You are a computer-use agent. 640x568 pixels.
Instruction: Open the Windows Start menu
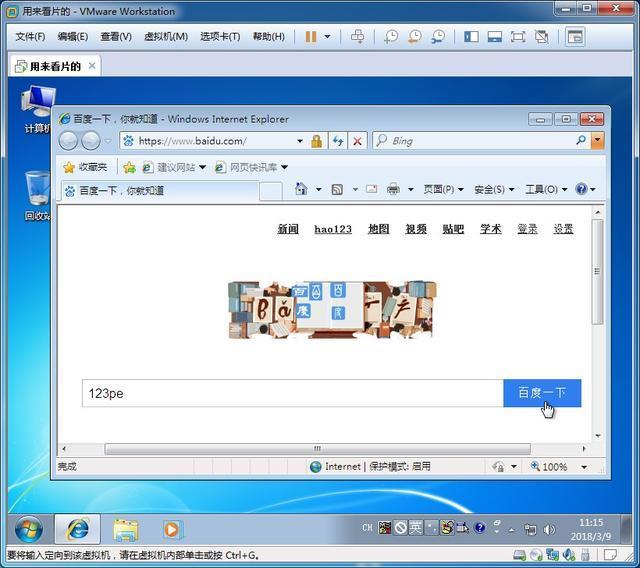point(29,530)
